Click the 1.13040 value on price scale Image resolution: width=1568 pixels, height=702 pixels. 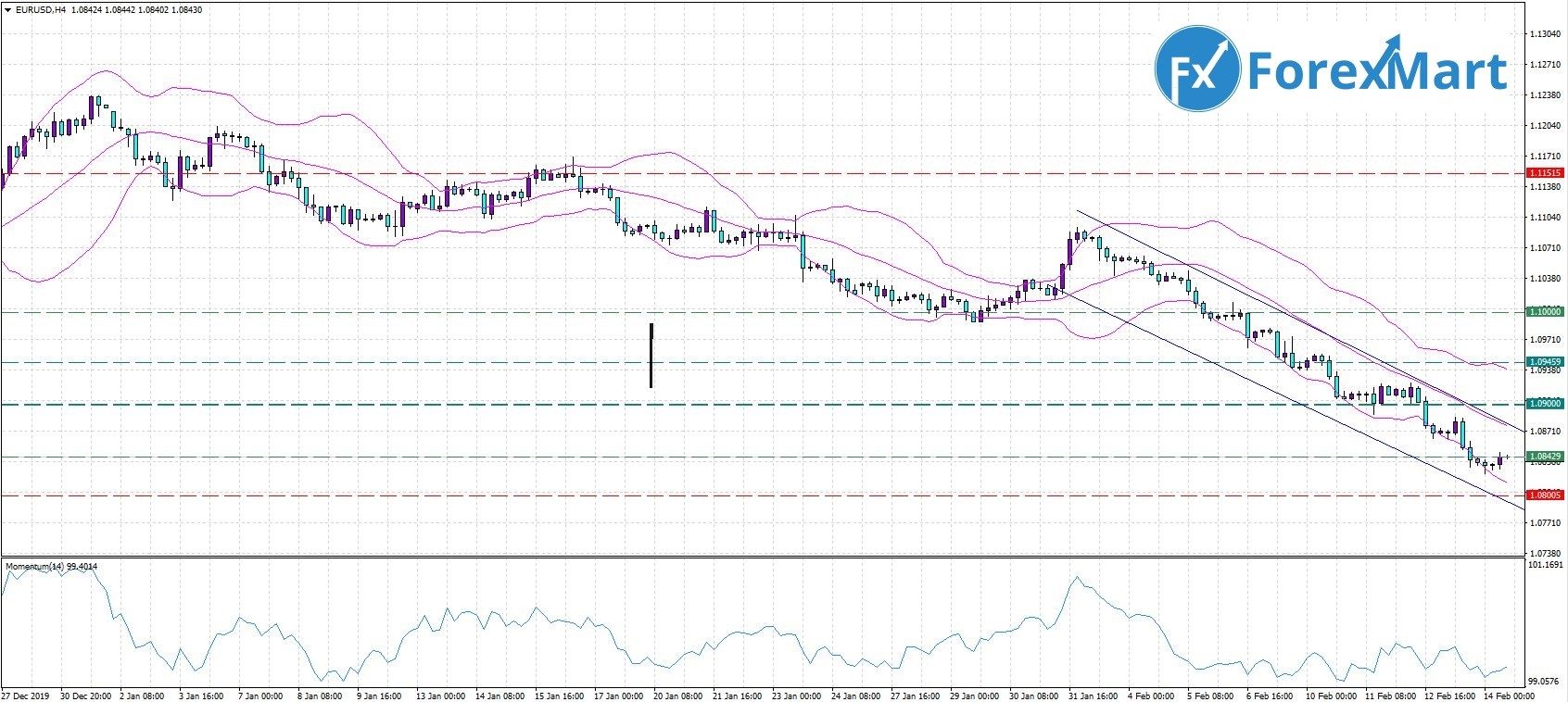click(1544, 34)
